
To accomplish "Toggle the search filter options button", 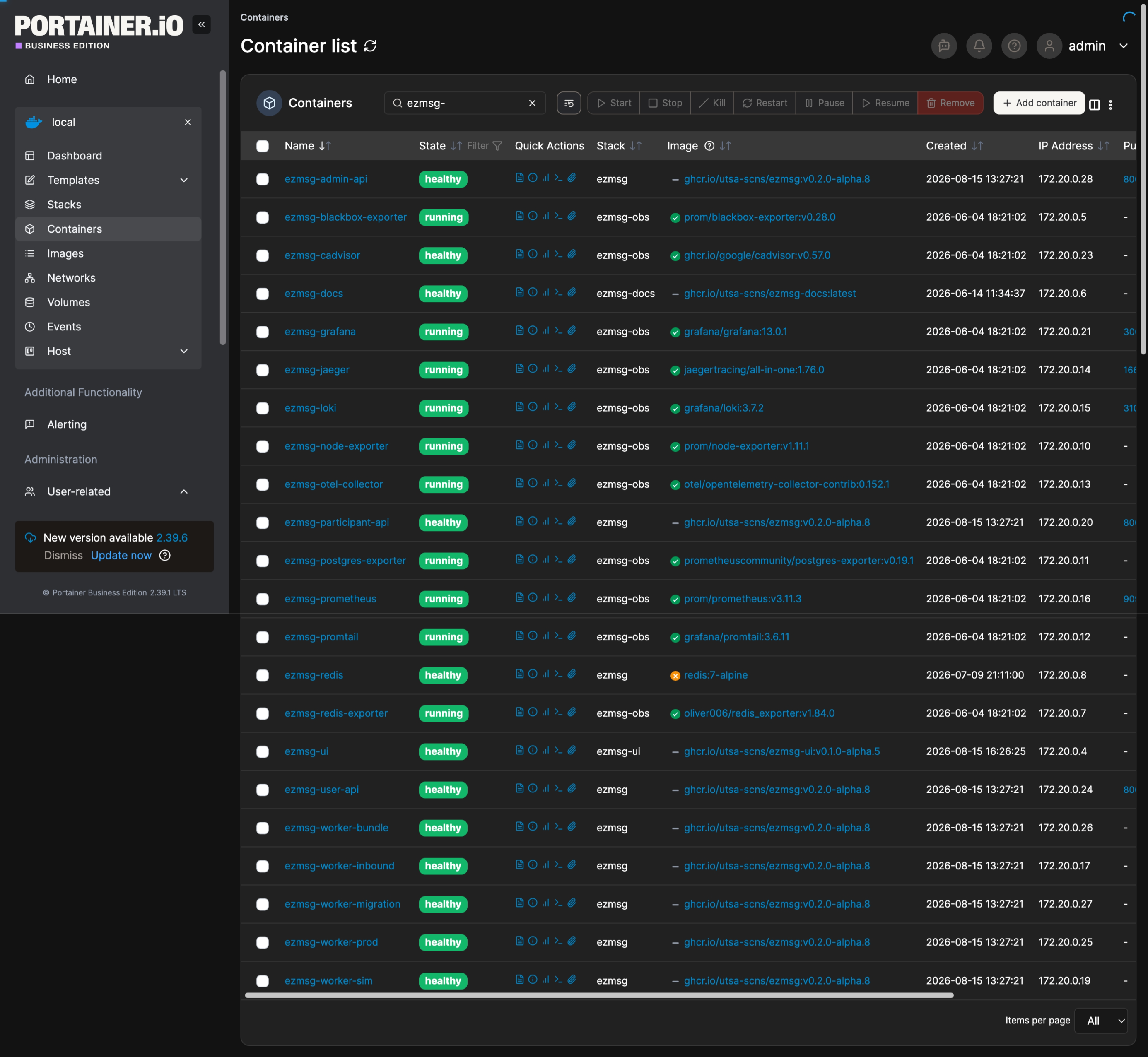I will (569, 104).
